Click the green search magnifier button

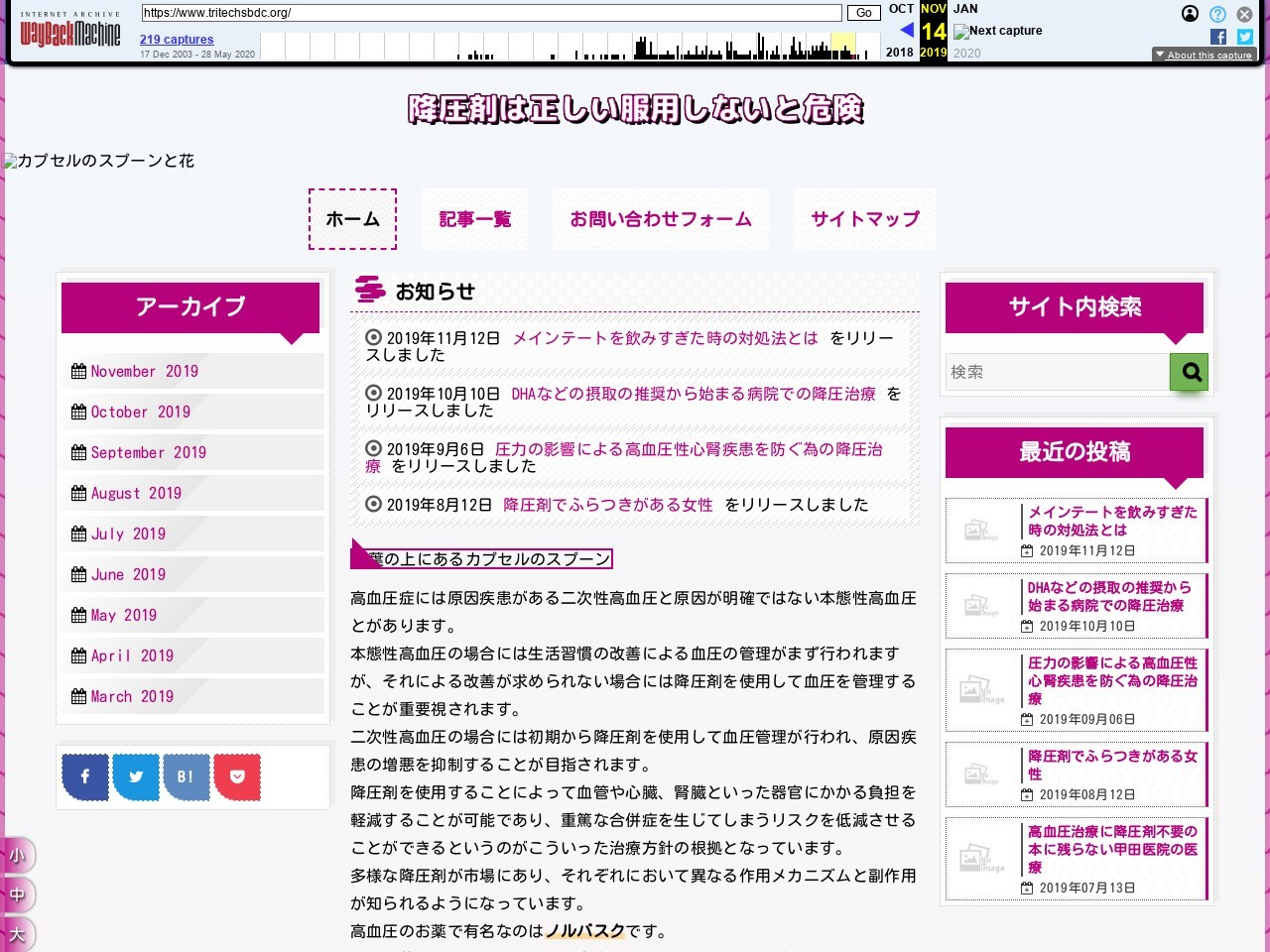pos(1189,372)
